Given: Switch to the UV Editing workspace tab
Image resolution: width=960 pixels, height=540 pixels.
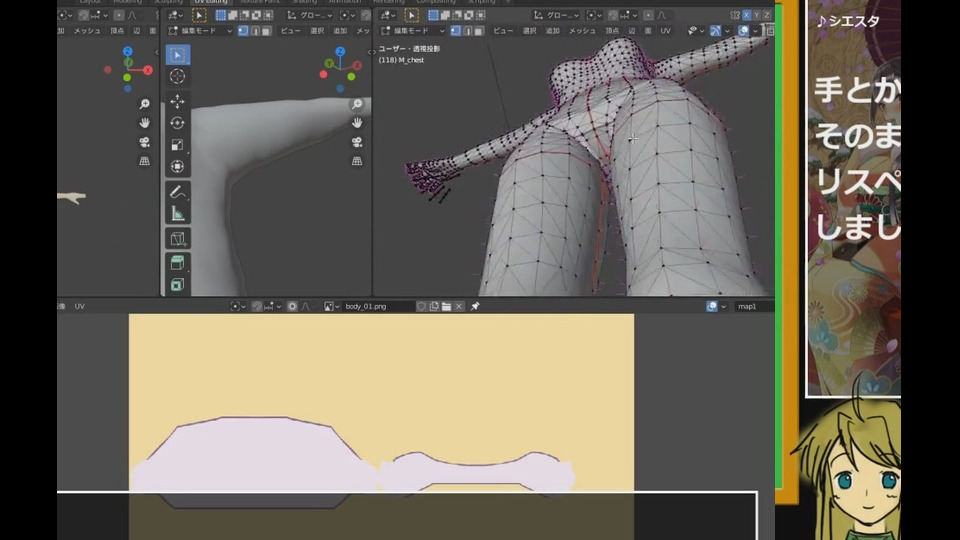Looking at the screenshot, I should [211, 2].
